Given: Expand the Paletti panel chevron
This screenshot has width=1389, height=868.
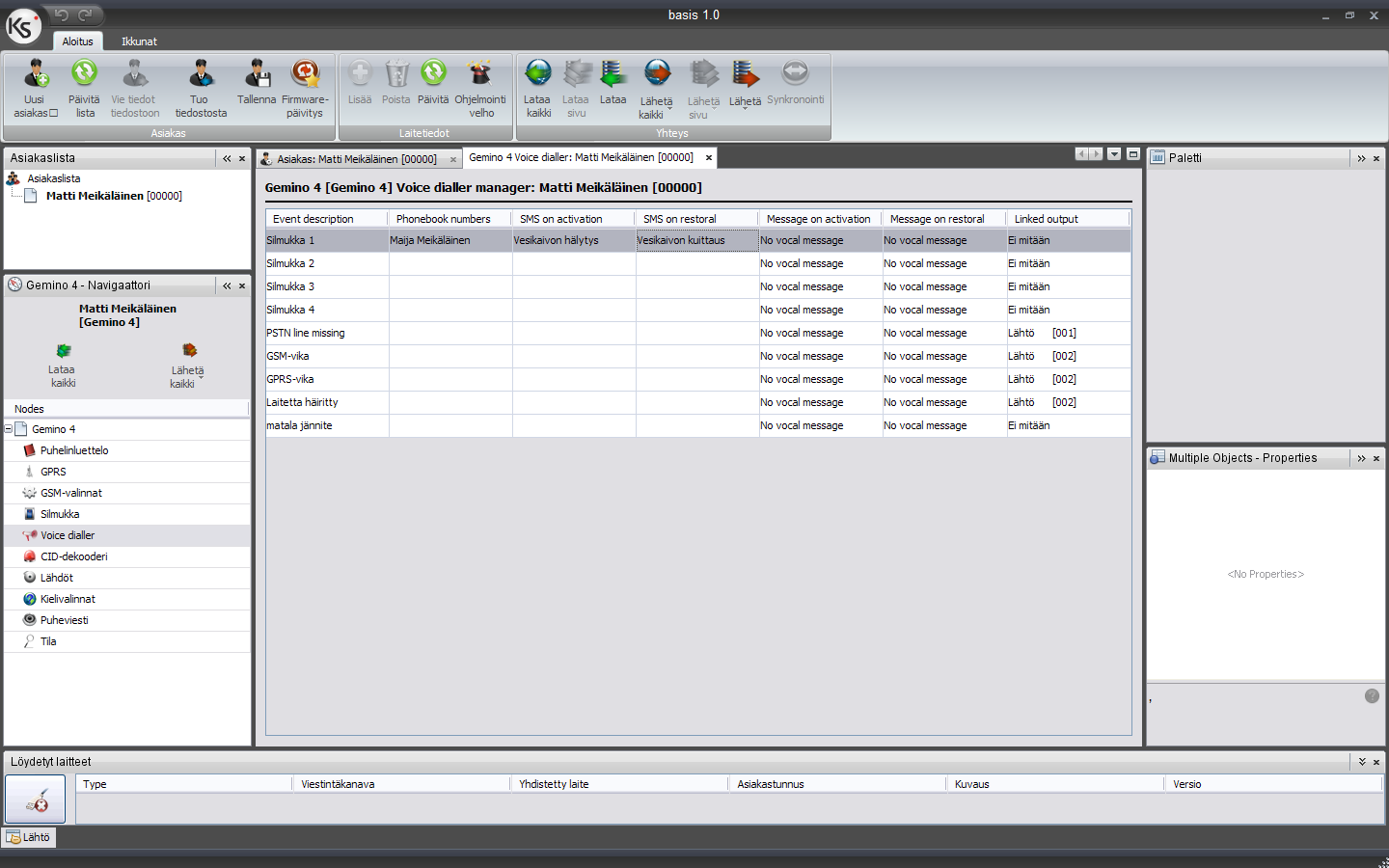Looking at the screenshot, I should coord(1361,158).
